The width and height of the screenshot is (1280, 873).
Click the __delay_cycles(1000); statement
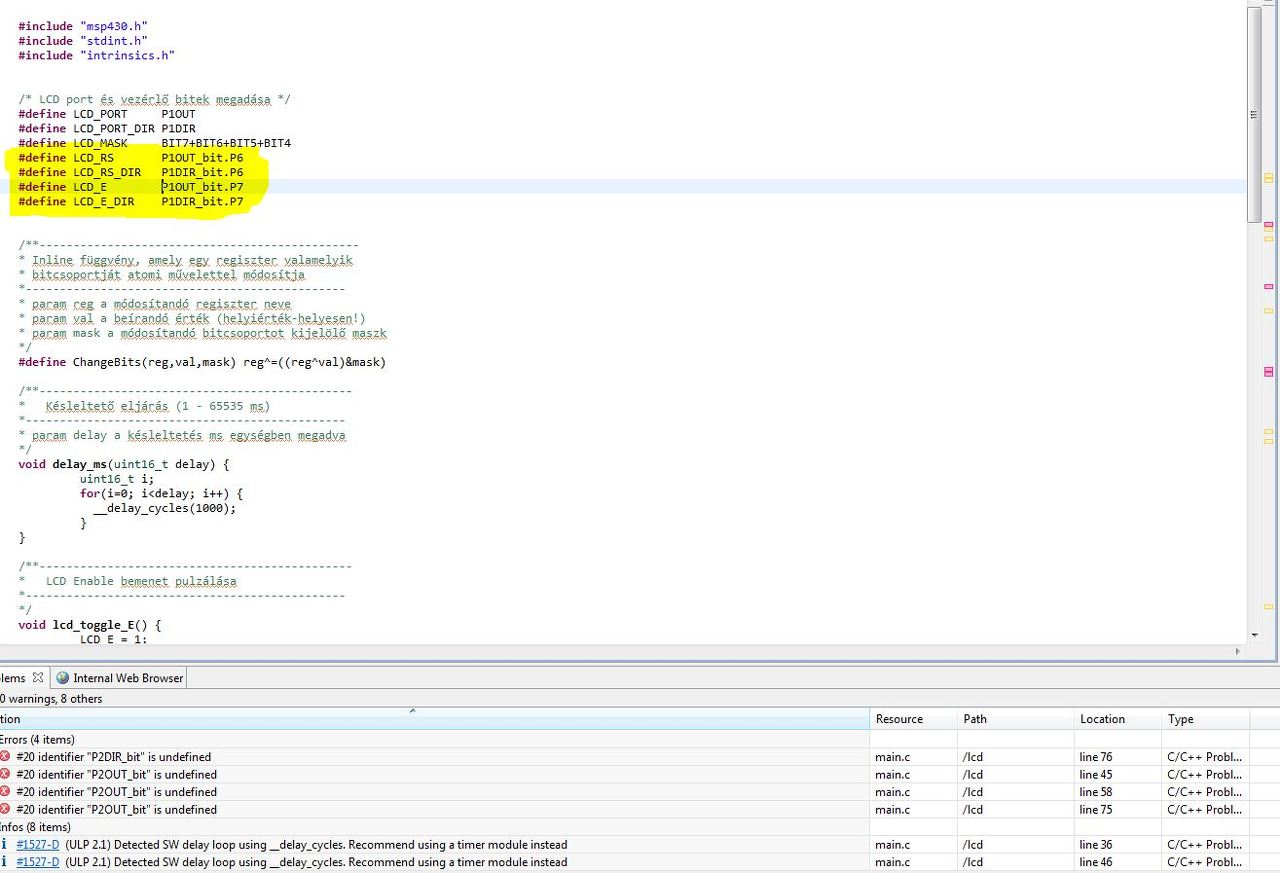coord(165,508)
